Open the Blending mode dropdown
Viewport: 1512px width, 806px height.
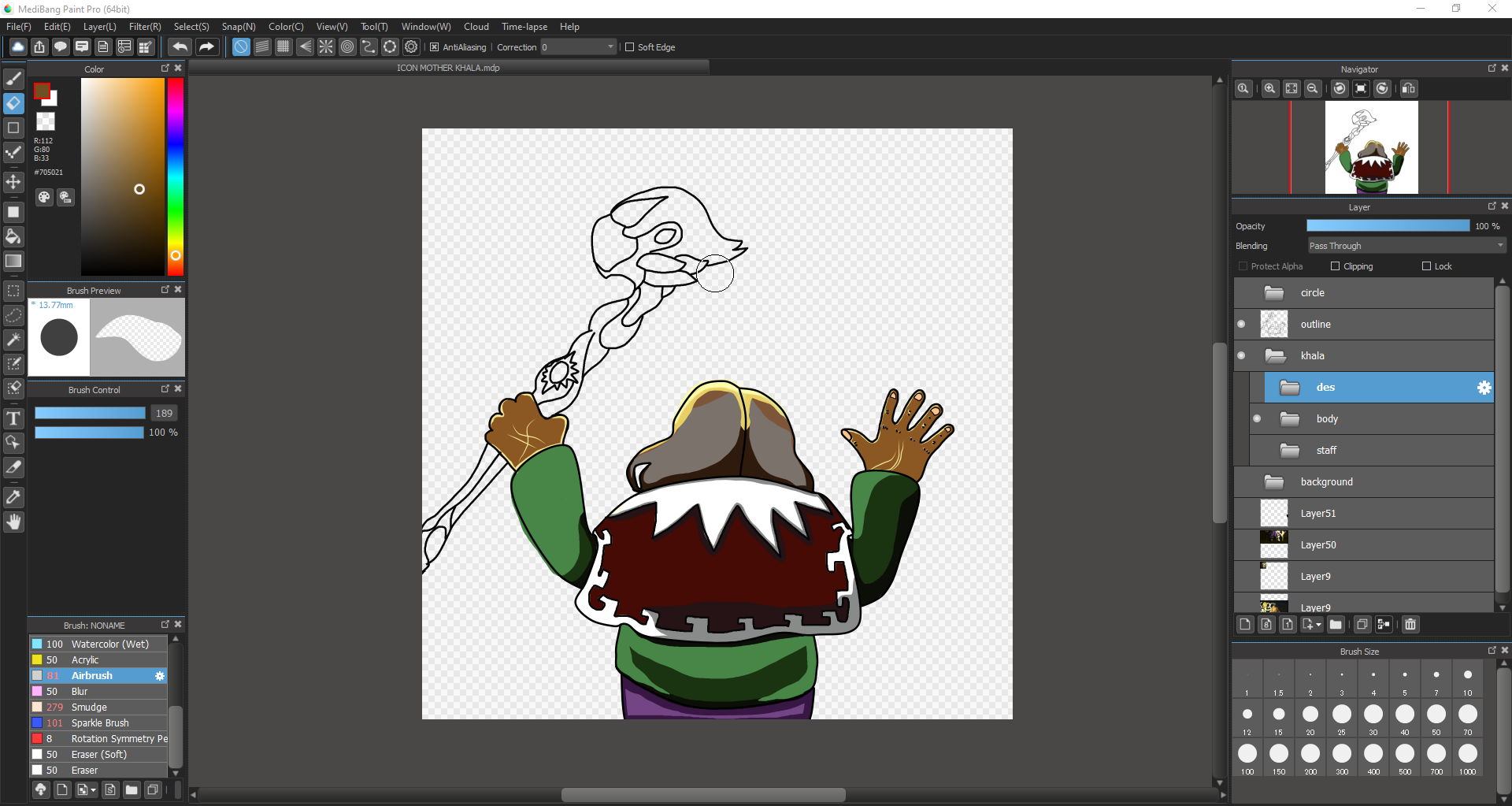click(x=1406, y=246)
